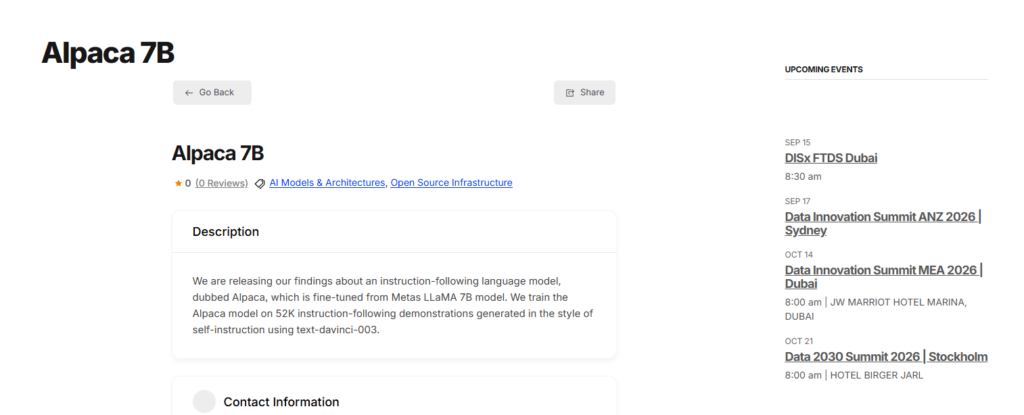
Task: Click the Description section header
Action: [225, 231]
